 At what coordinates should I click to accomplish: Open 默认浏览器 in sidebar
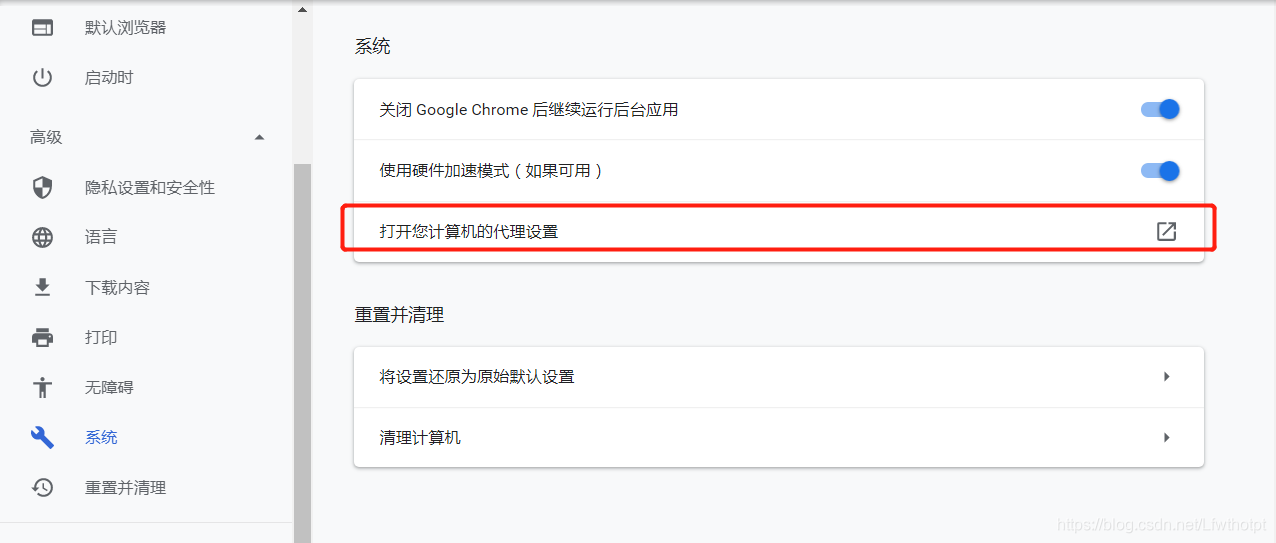[126, 28]
